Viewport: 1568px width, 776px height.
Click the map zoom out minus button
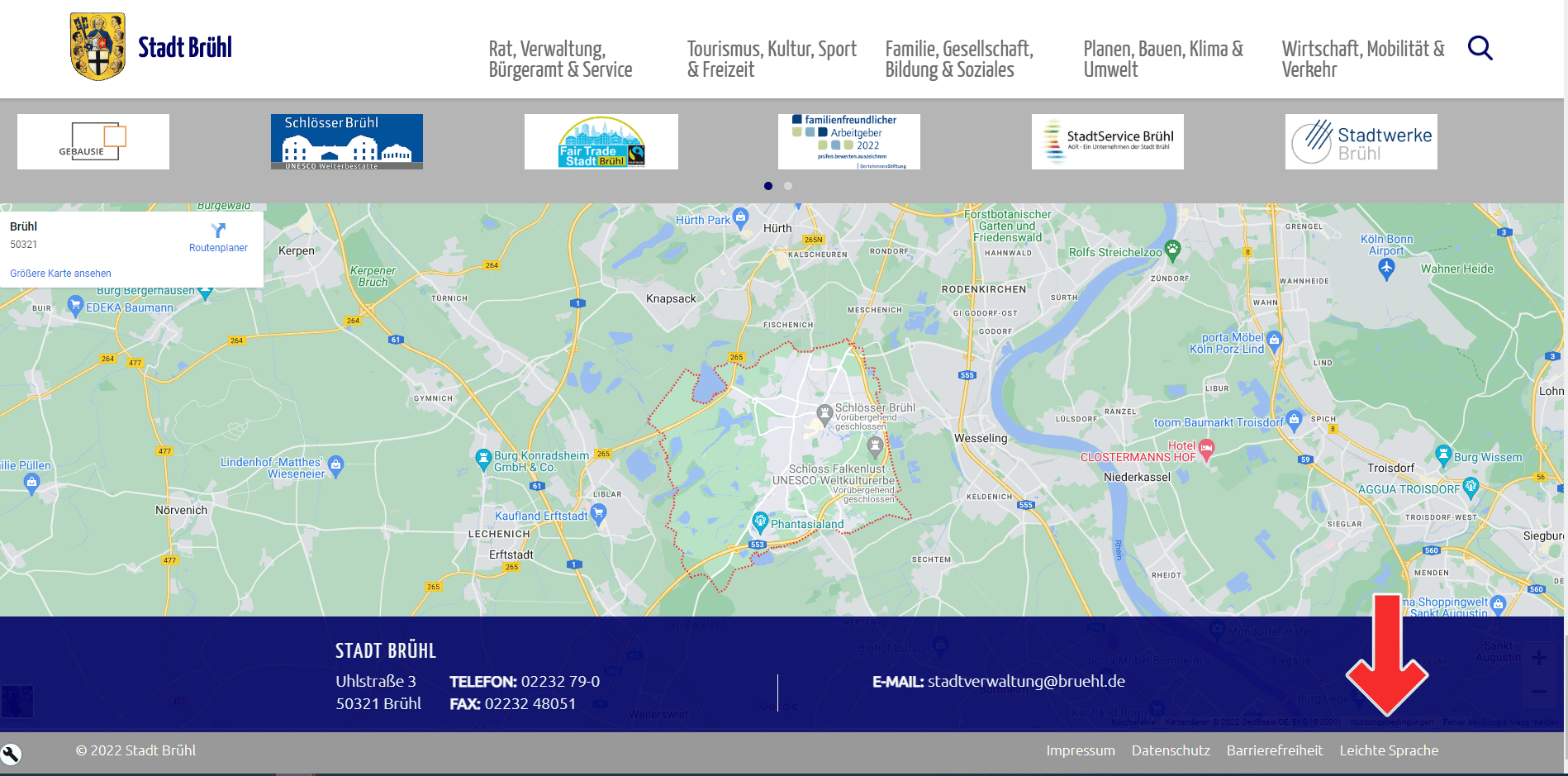[x=1538, y=692]
